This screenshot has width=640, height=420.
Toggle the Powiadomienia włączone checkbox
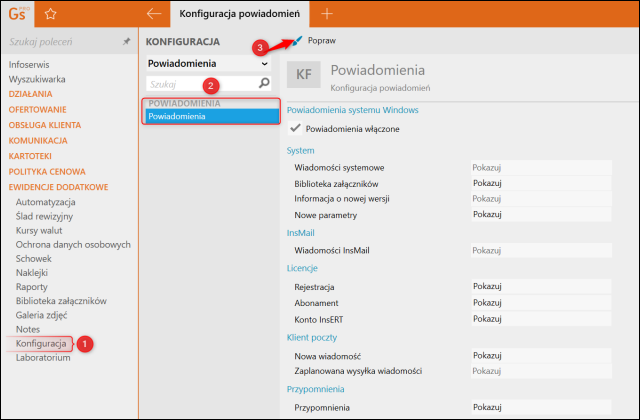pyautogui.click(x=295, y=128)
